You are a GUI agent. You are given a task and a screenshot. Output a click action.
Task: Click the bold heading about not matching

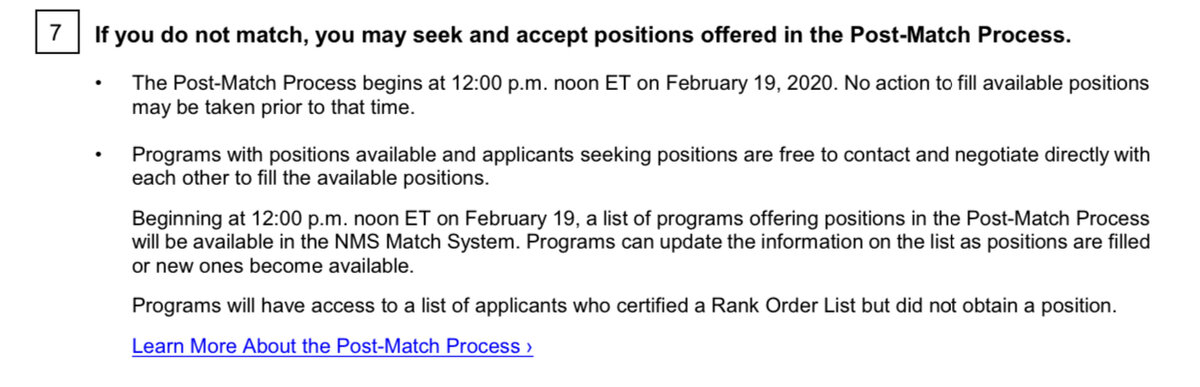pyautogui.click(x=582, y=36)
